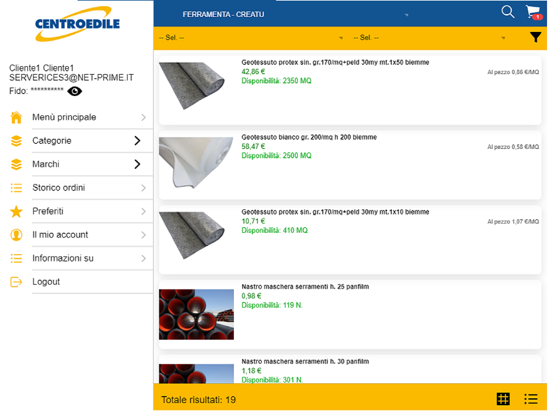Click Disponibilità: 410 MQ

click(x=275, y=231)
